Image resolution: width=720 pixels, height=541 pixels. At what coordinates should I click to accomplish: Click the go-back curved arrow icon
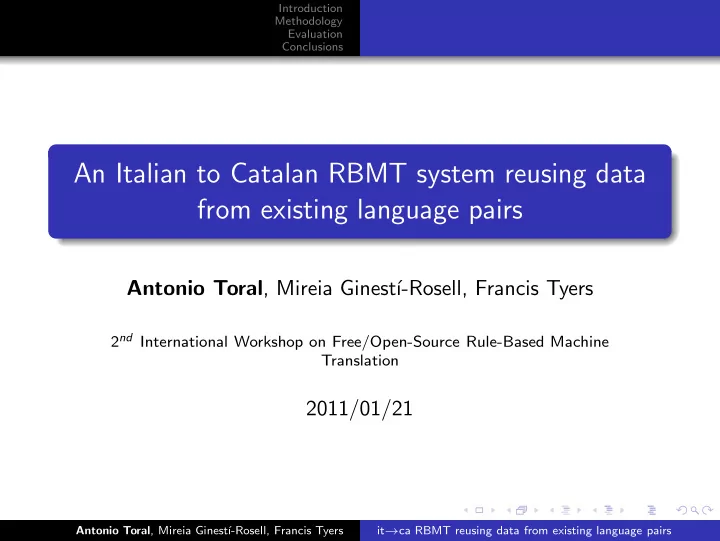tap(682, 510)
